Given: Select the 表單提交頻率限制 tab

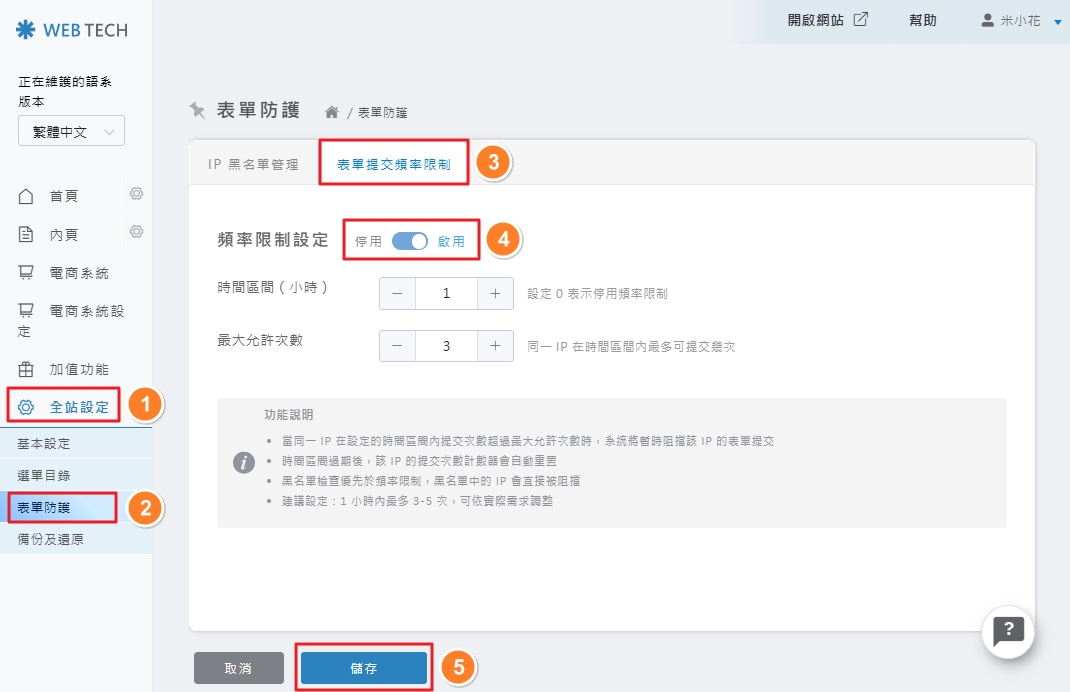Looking at the screenshot, I should [394, 165].
